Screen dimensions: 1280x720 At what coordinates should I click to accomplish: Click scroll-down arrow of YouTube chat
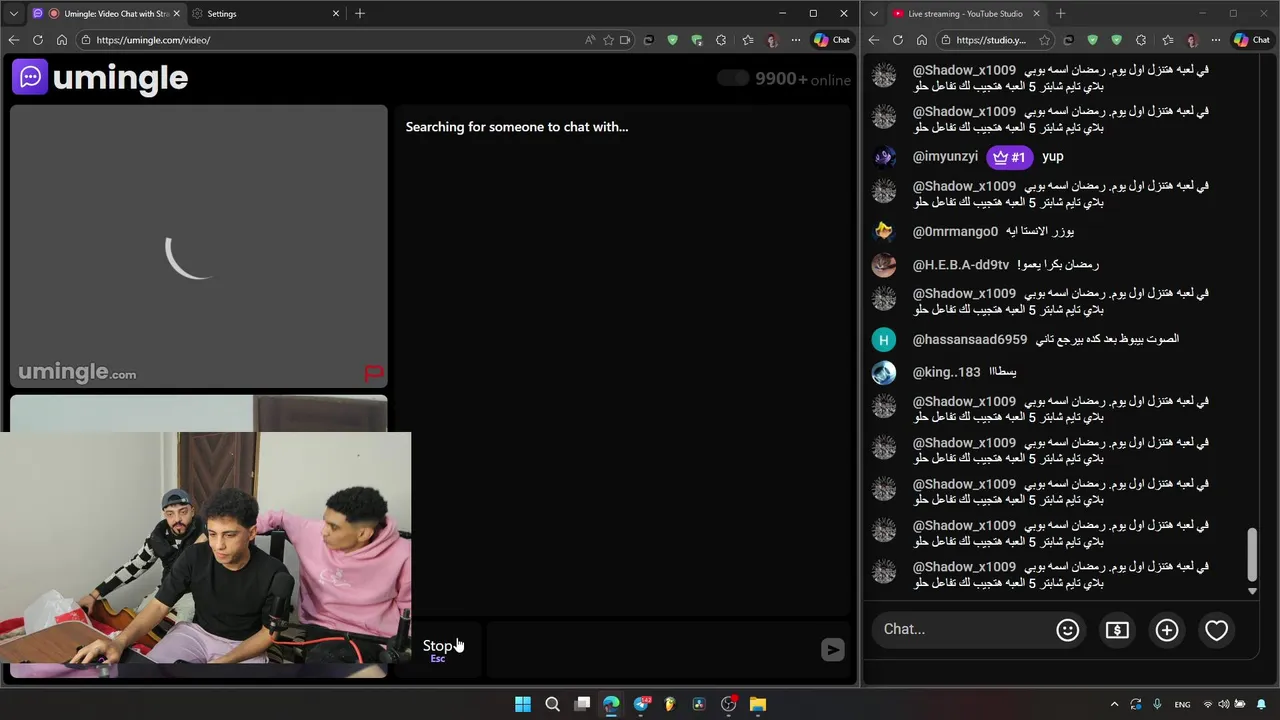coord(1252,591)
